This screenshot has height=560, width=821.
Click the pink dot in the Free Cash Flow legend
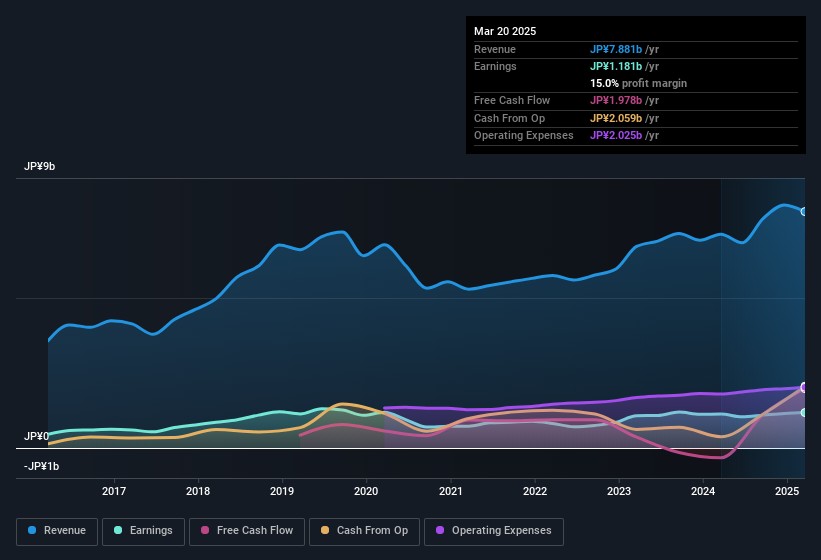[206, 531]
